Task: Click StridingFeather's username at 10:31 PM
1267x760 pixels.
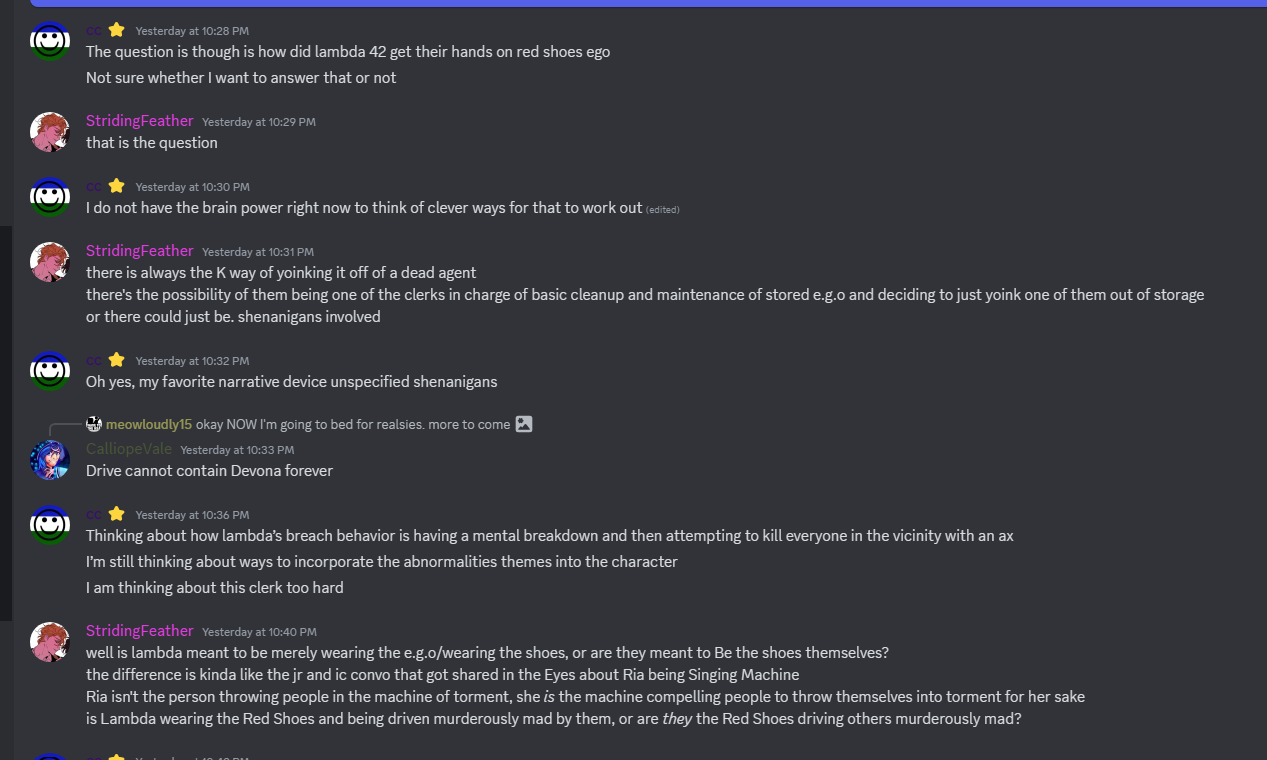Action: click(139, 251)
